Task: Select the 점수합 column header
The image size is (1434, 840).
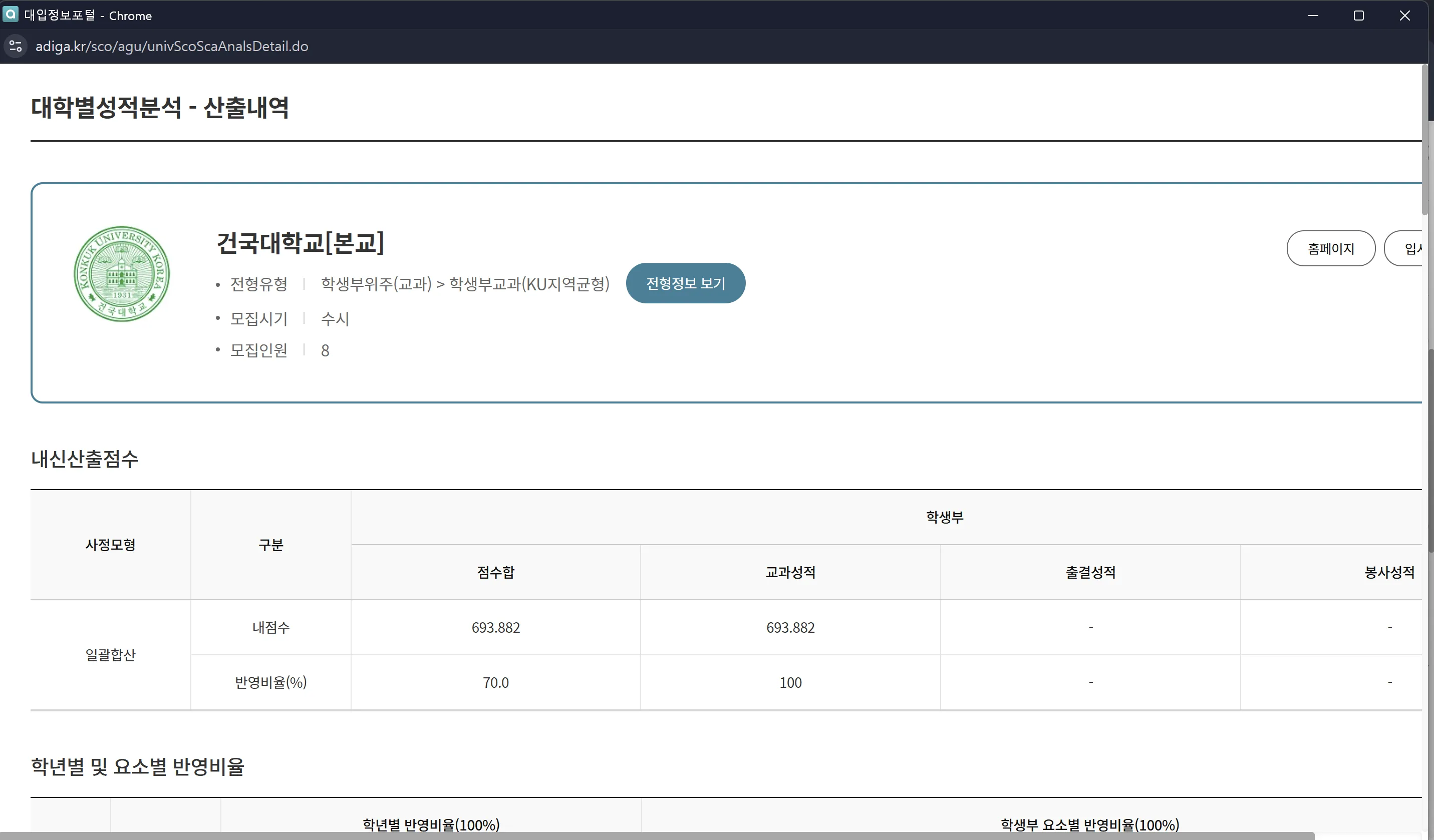Action: coord(494,572)
